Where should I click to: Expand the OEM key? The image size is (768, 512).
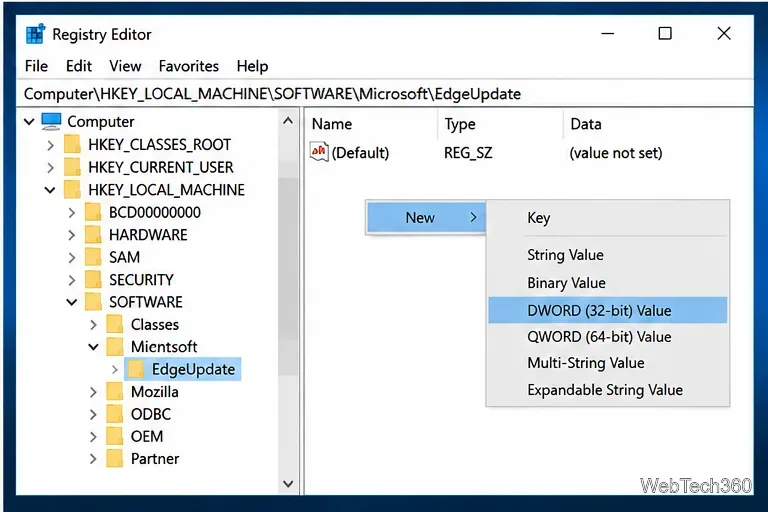[x=94, y=437]
